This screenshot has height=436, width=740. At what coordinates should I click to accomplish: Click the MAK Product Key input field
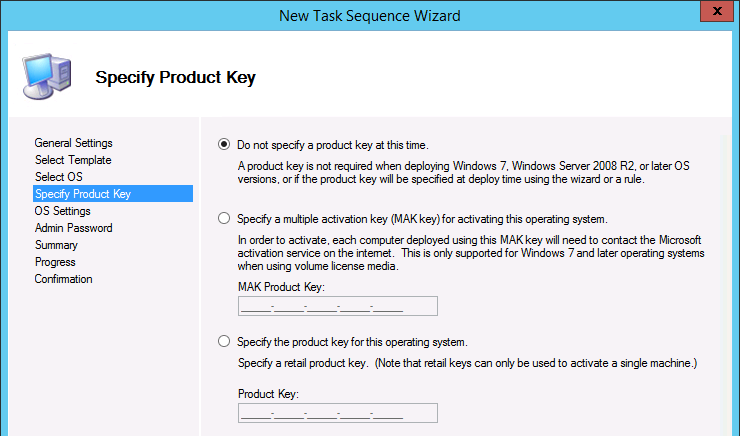click(338, 306)
